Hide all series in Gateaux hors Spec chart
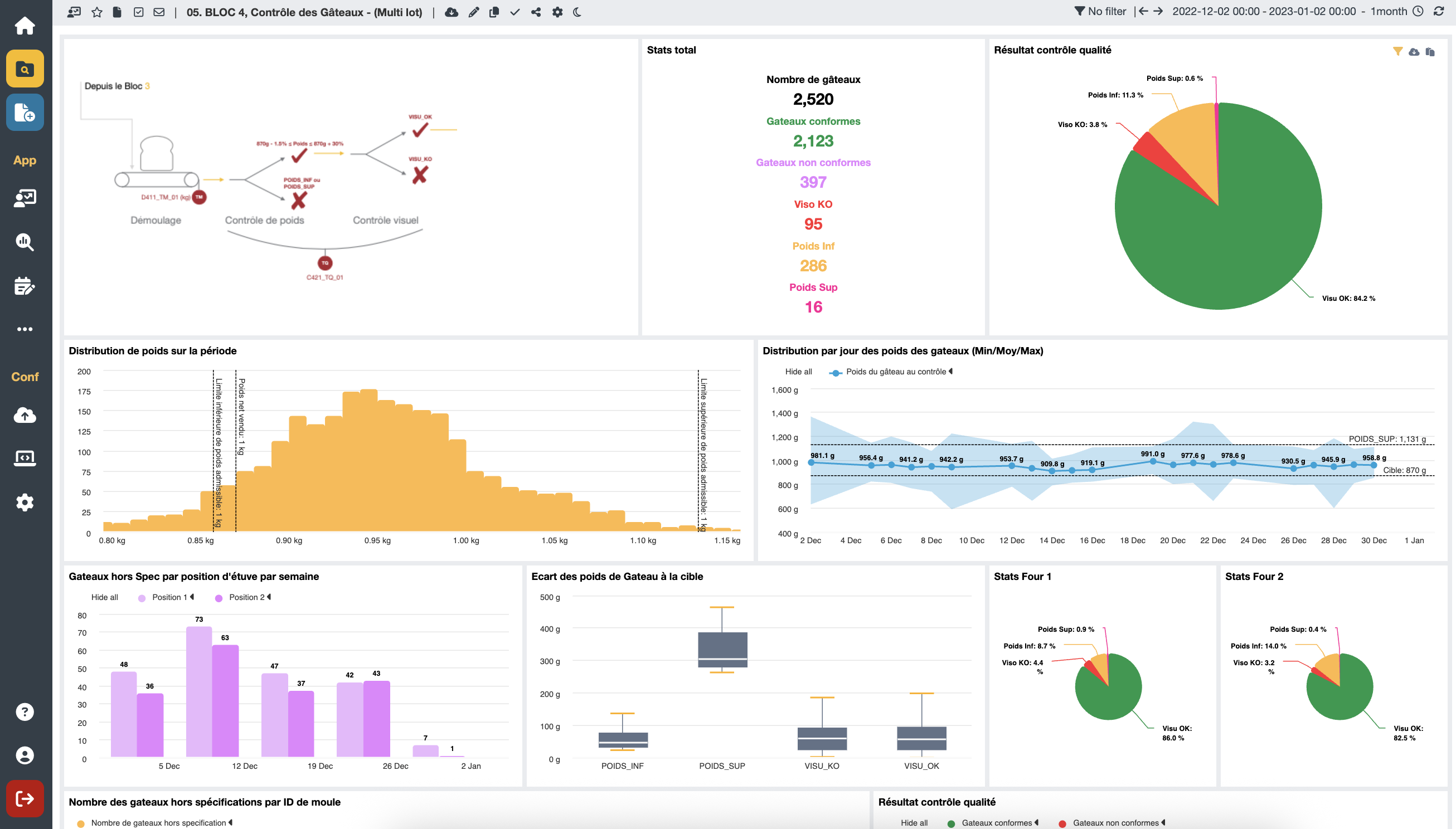This screenshot has width=1456, height=829. click(105, 597)
